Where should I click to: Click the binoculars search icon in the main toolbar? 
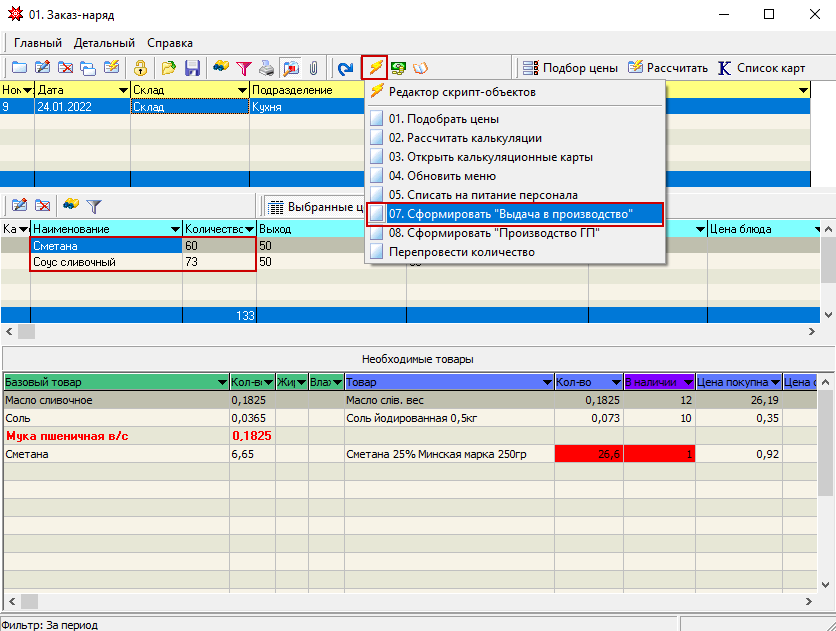click(x=221, y=68)
